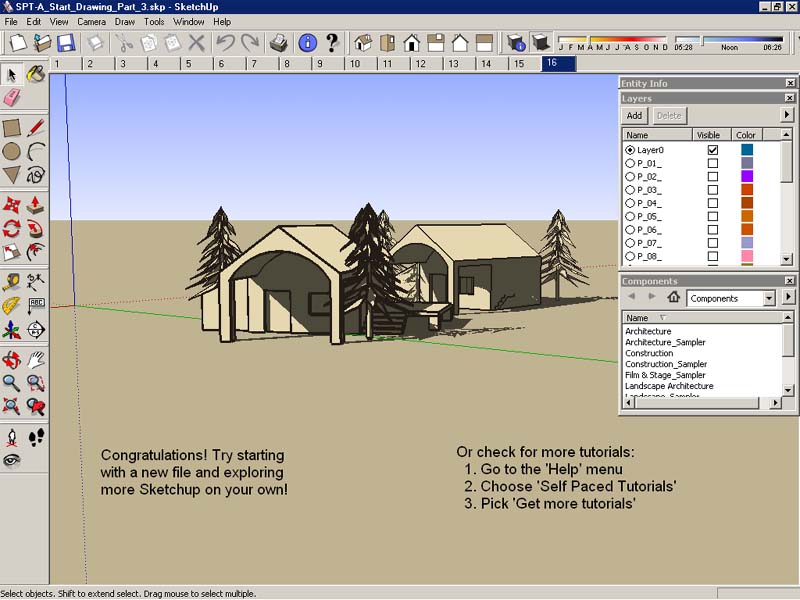Open the Edit menu

(34, 22)
